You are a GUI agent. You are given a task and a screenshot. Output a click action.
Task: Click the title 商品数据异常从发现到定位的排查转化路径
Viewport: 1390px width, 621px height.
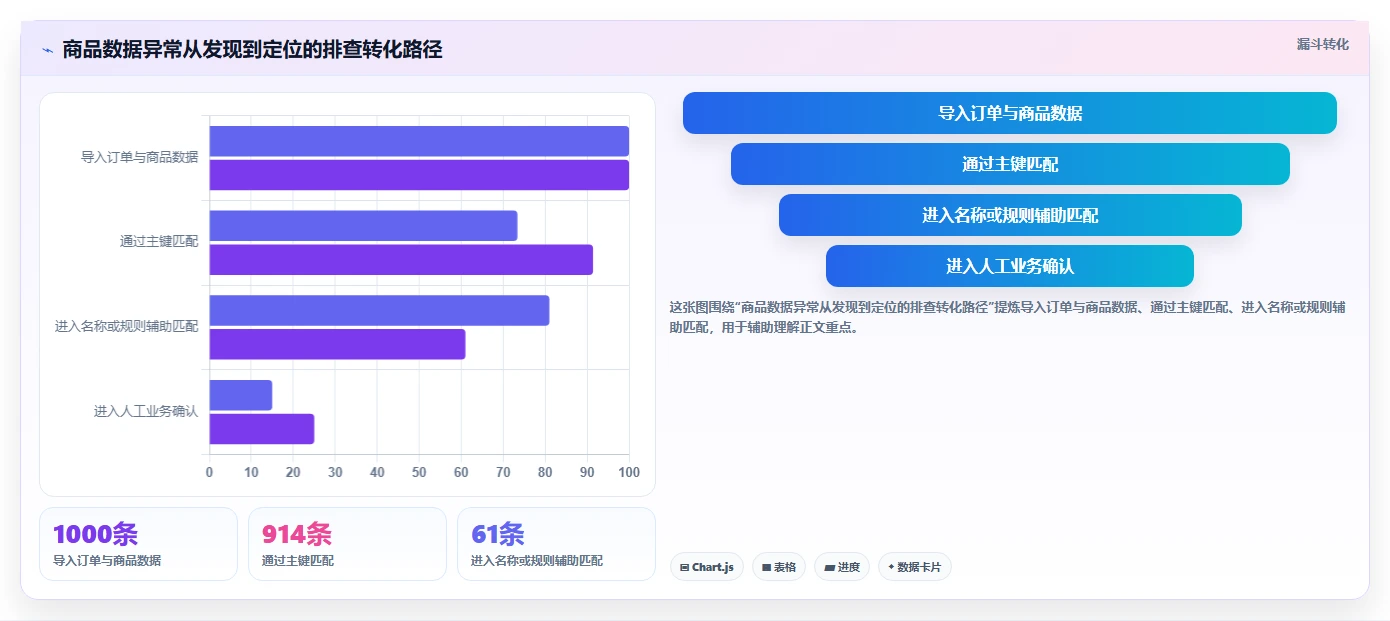252,49
